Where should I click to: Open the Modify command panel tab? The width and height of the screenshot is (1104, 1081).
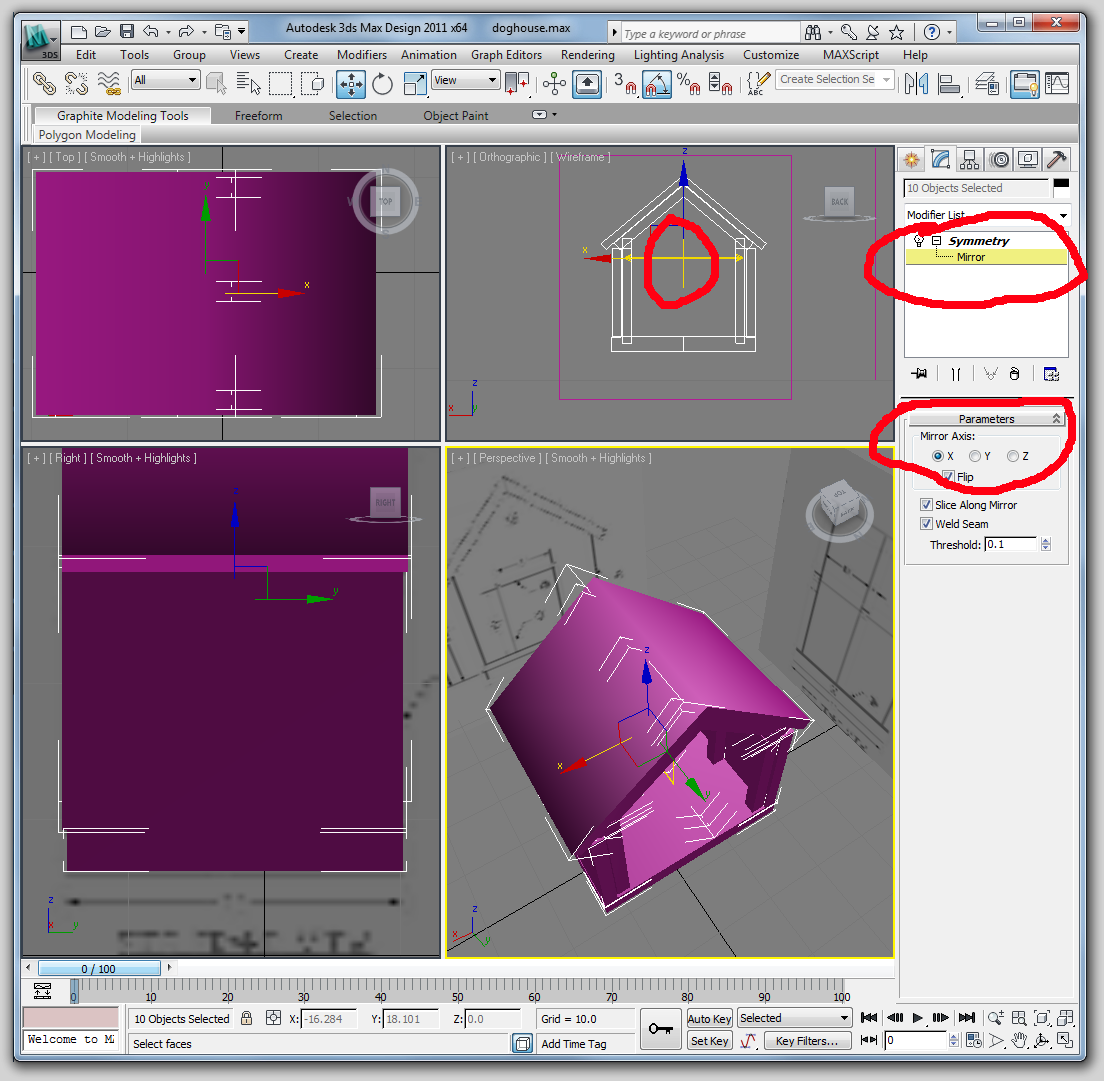click(x=940, y=159)
